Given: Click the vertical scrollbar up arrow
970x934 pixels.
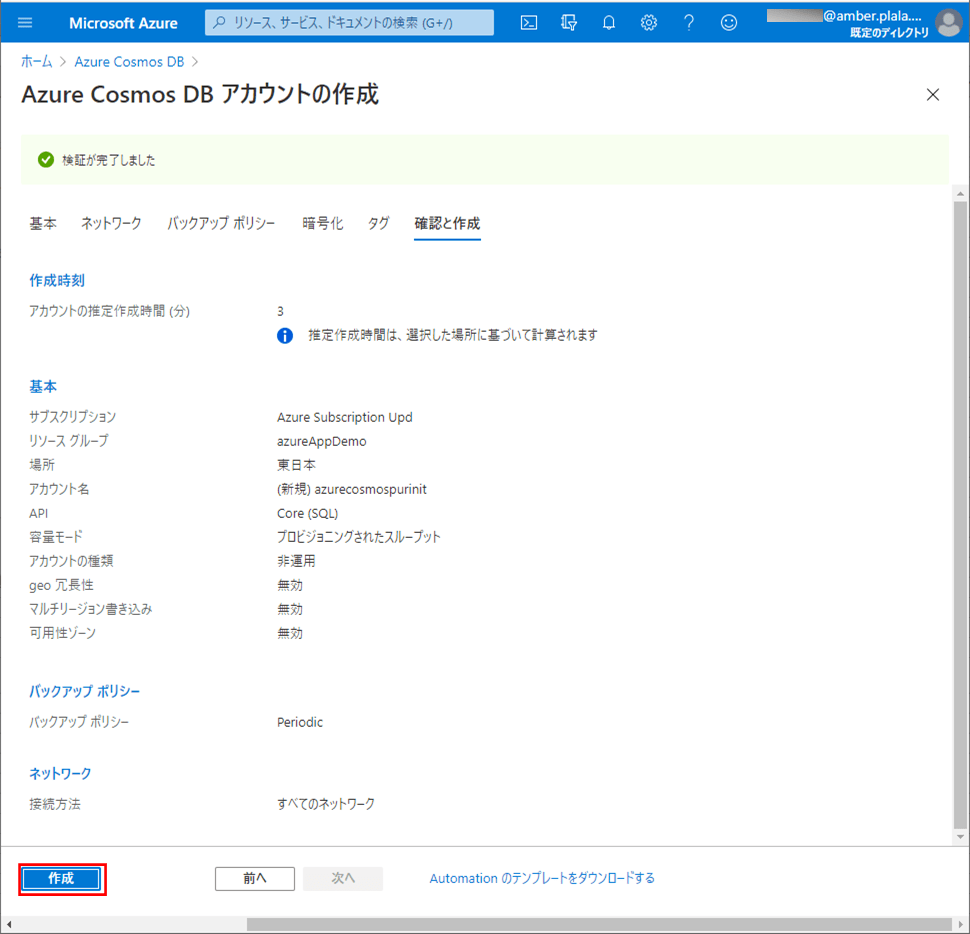Looking at the screenshot, I should pyautogui.click(x=959, y=194).
